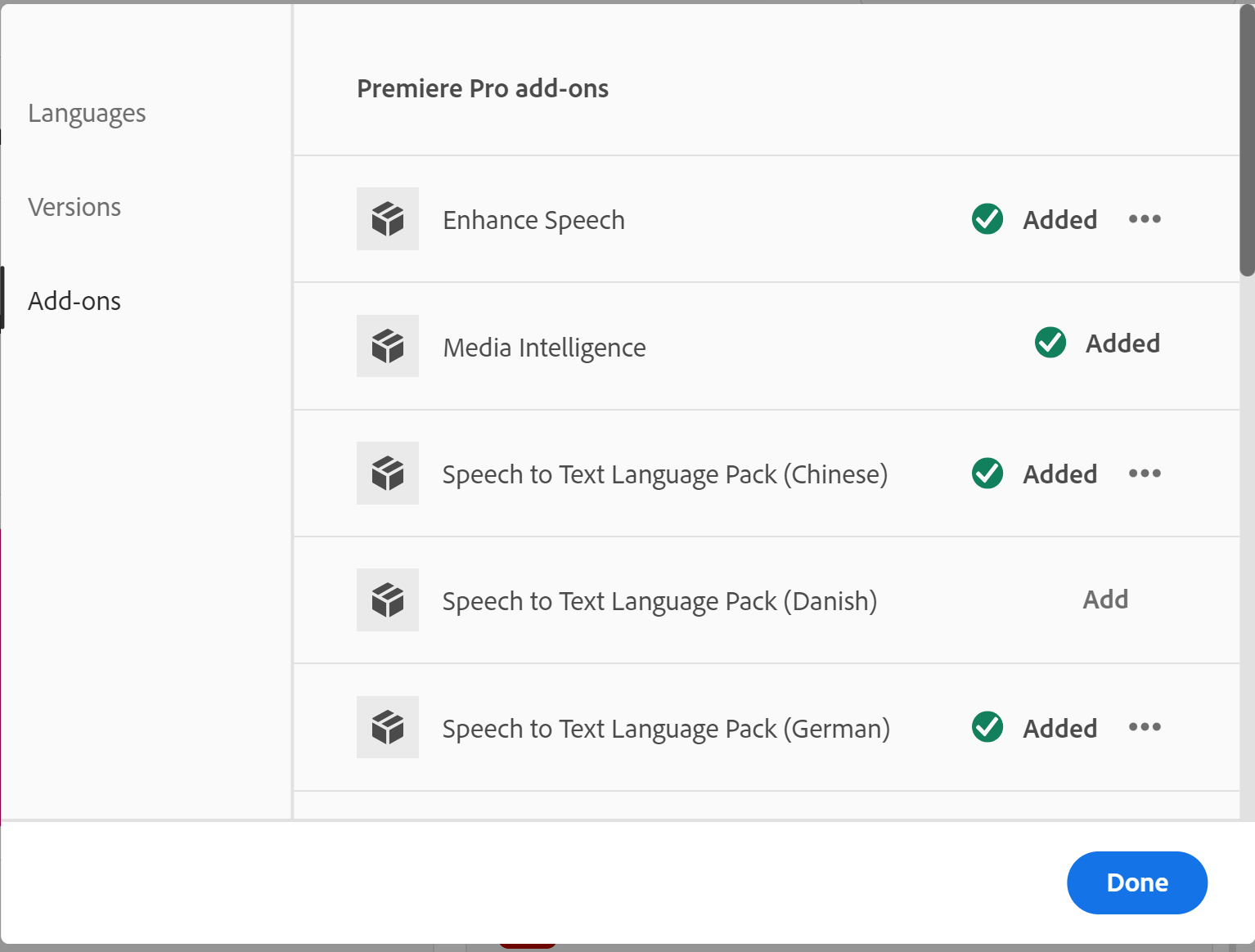Click the Chinese pack green checkmark
The image size is (1255, 952).
987,474
